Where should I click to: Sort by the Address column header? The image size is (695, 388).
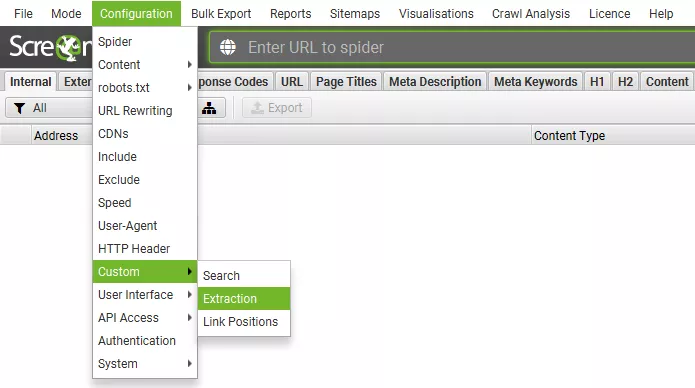point(281,135)
